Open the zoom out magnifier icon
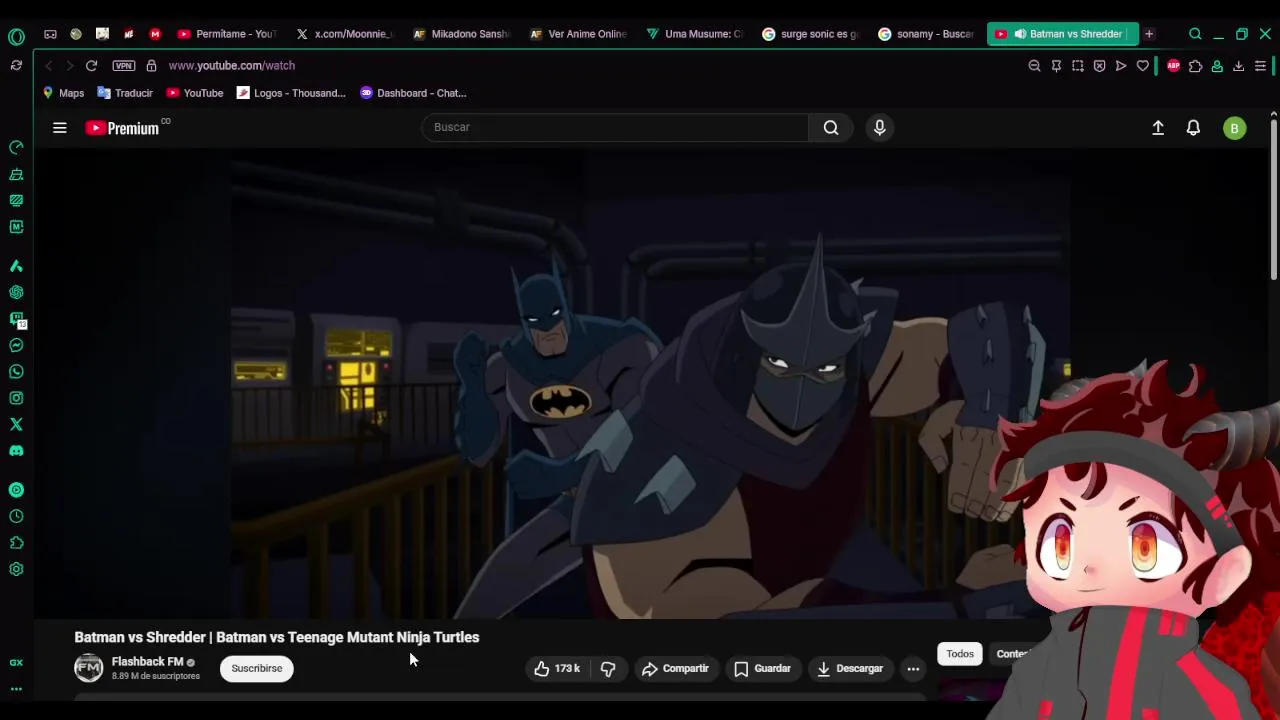This screenshot has width=1280, height=720. (1034, 66)
